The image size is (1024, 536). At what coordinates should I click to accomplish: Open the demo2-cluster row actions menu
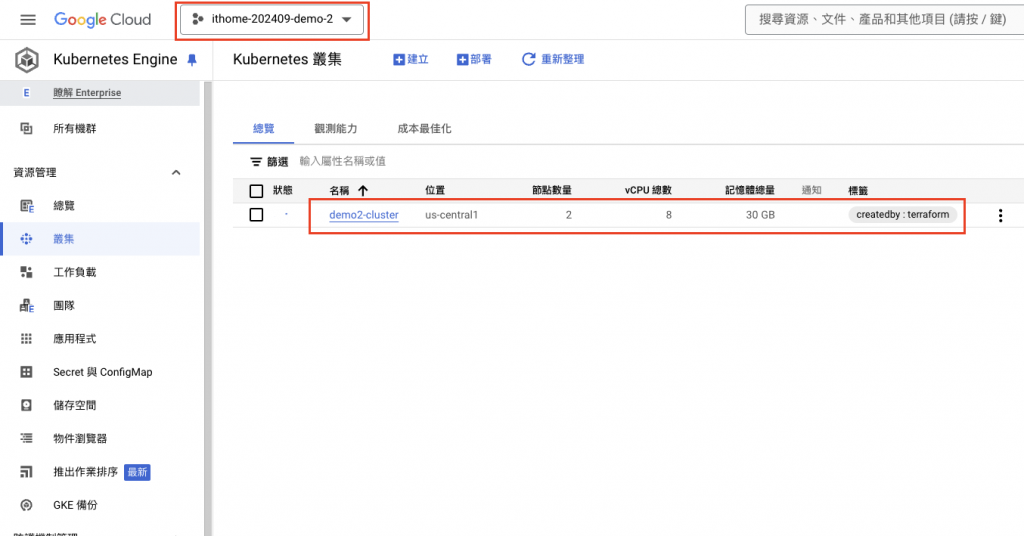(x=1000, y=215)
